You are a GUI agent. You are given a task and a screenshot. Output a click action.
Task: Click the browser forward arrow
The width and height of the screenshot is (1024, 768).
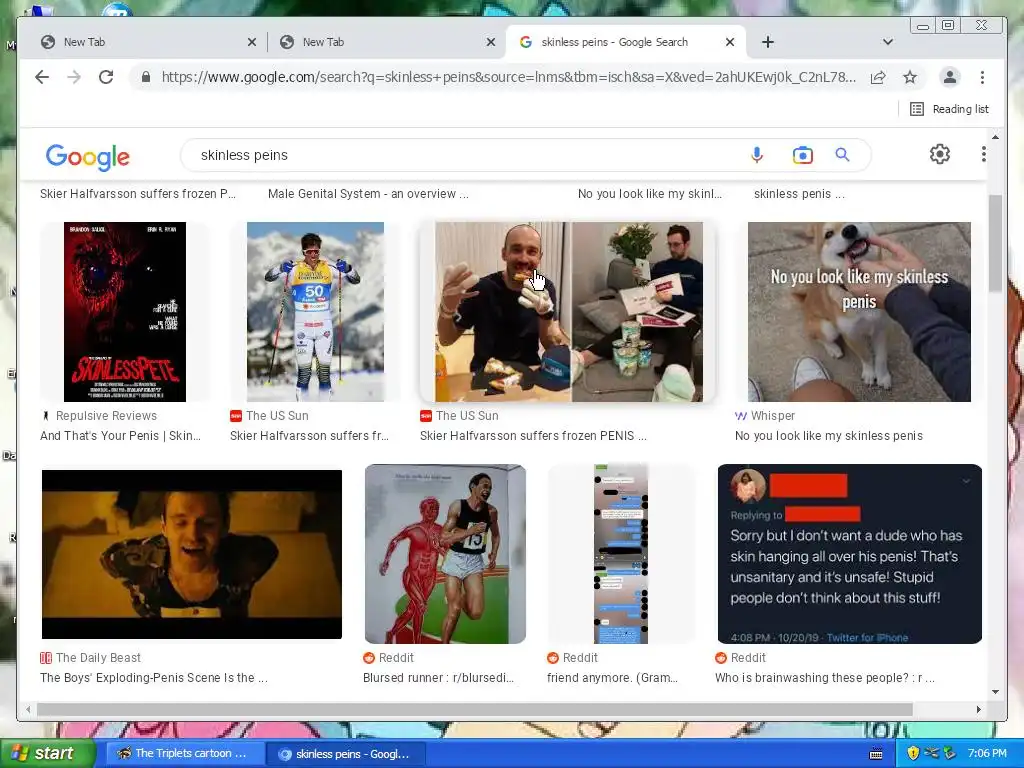click(74, 77)
